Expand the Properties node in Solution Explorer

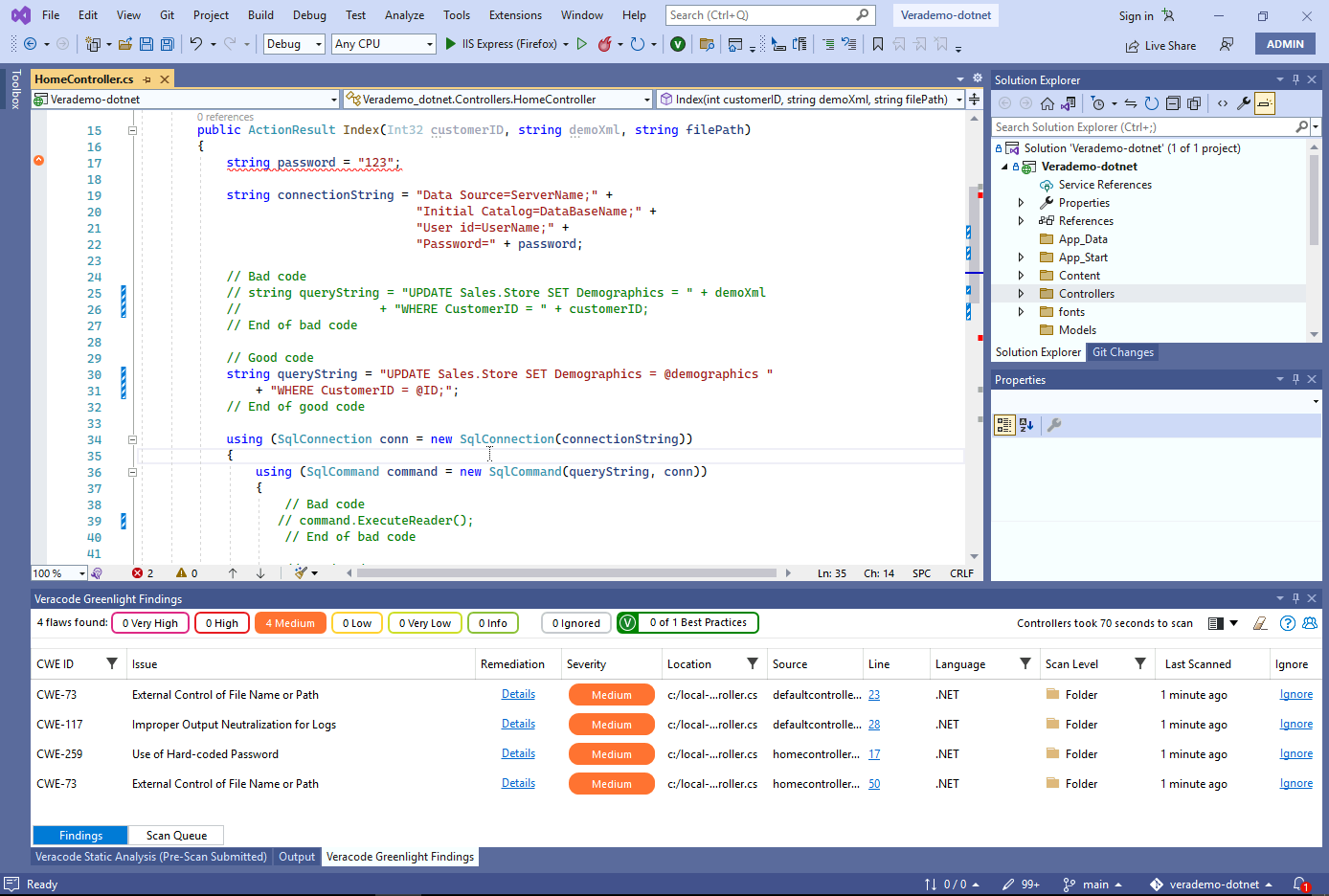pos(1021,203)
